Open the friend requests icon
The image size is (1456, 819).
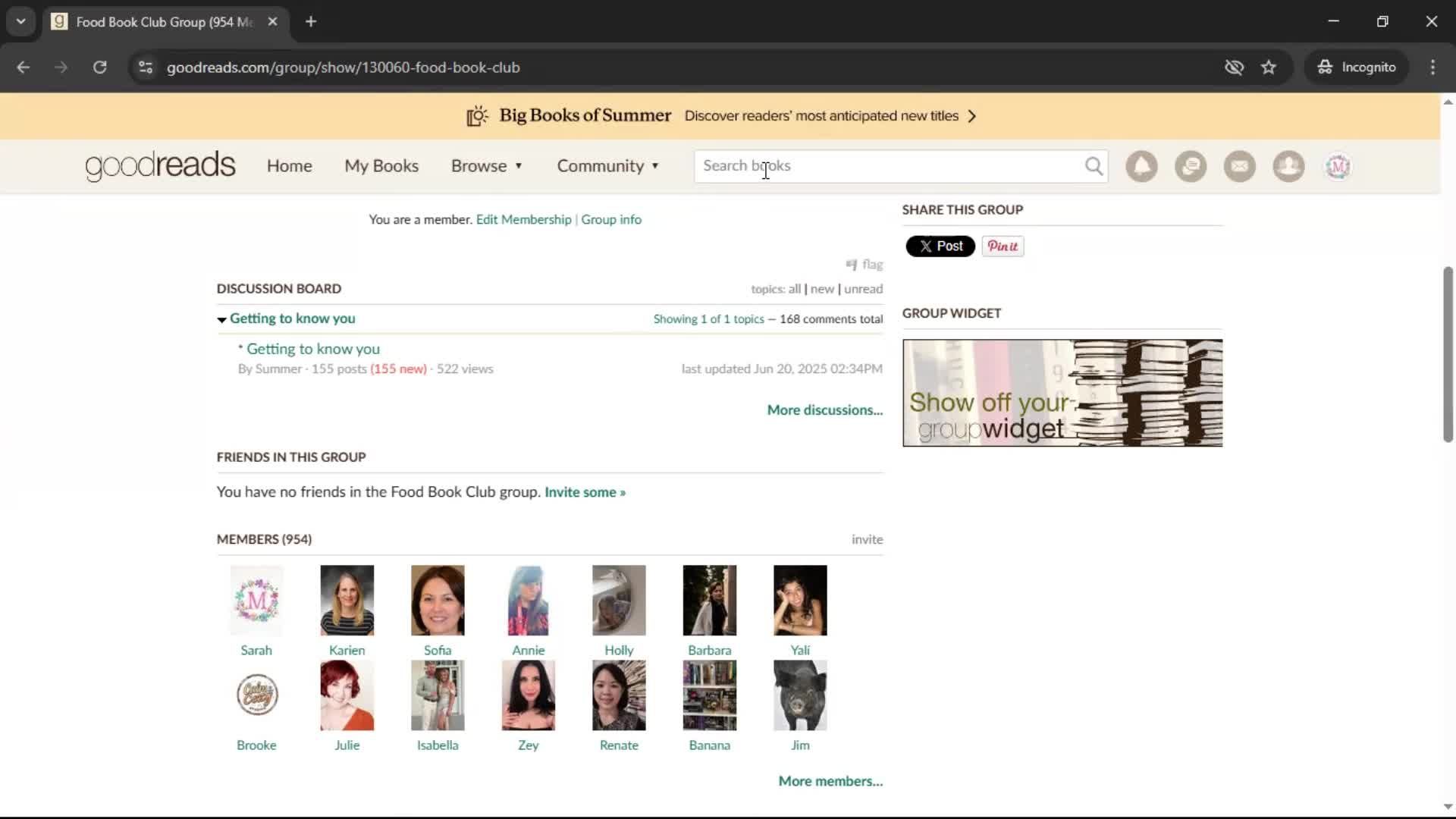click(x=1288, y=166)
